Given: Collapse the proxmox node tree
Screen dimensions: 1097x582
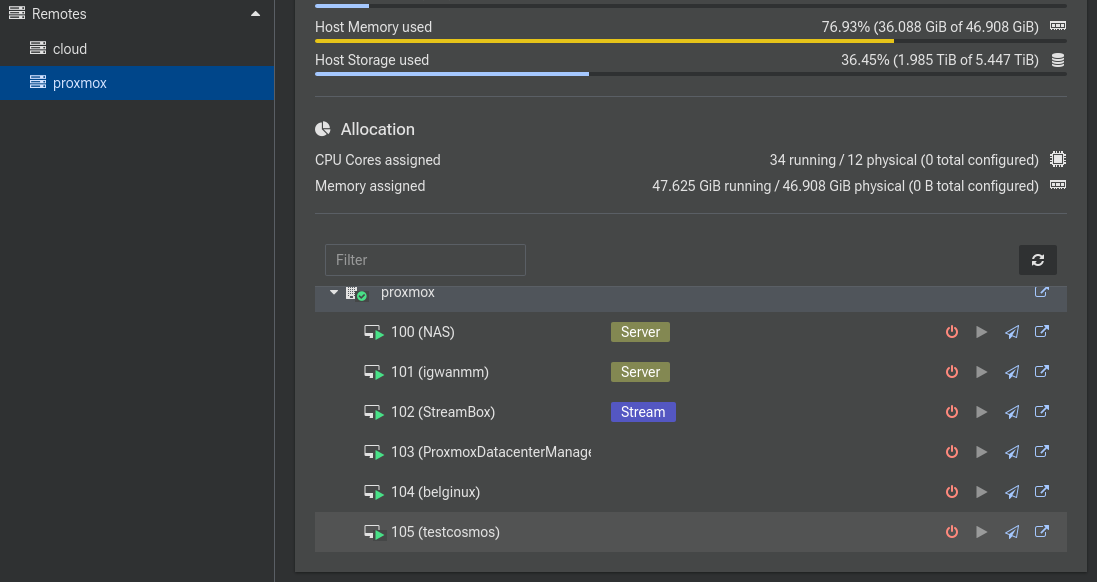Looking at the screenshot, I should coord(334,292).
